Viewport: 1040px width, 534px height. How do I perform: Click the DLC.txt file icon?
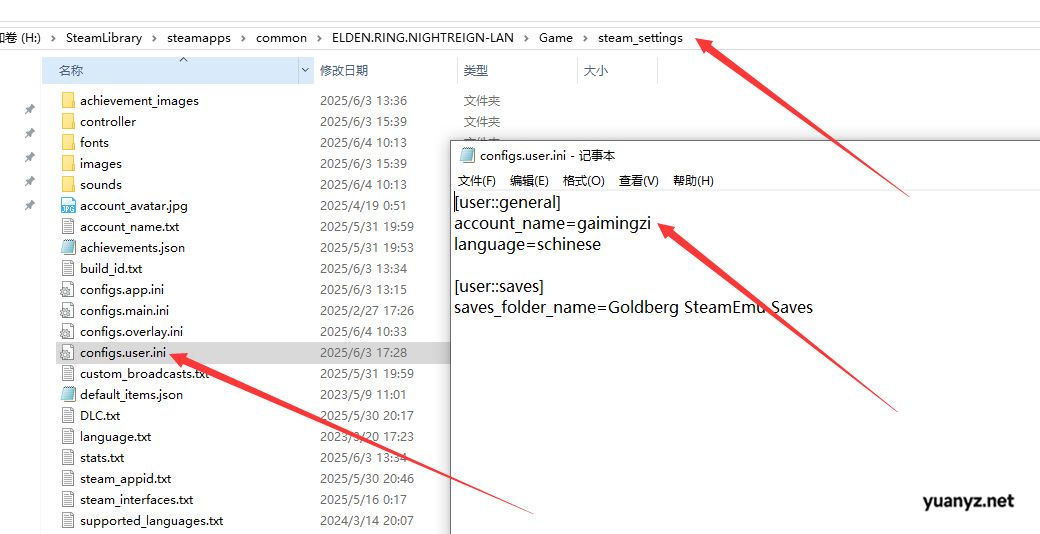pyautogui.click(x=68, y=415)
